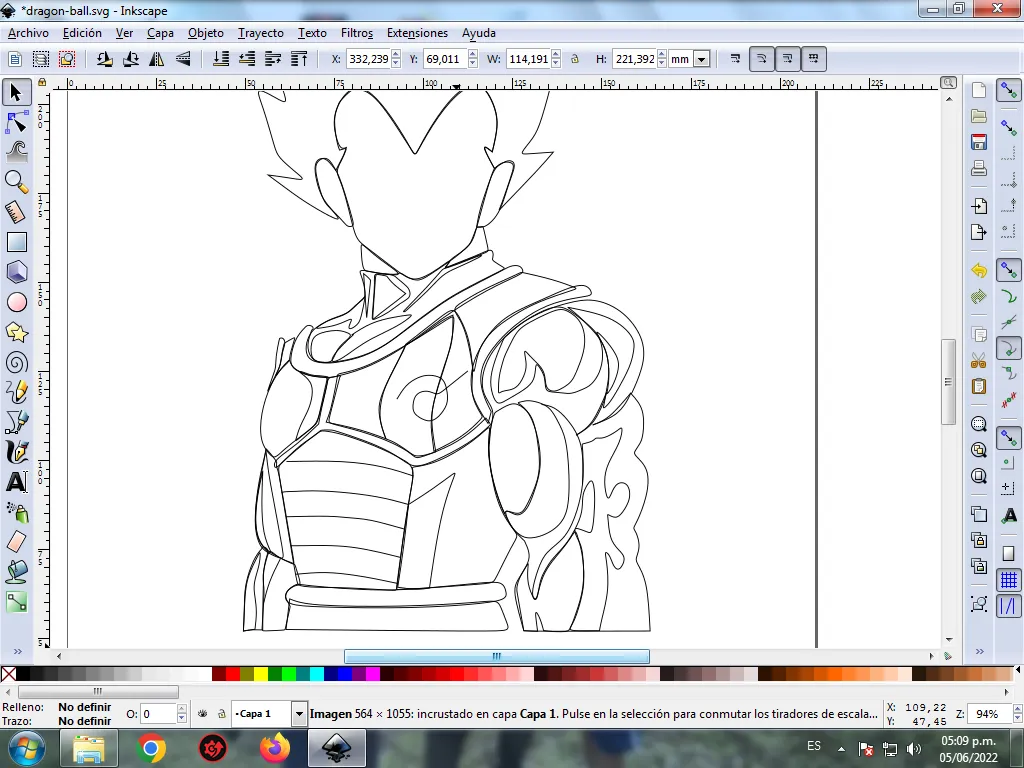Undo last action with yellow arrow

tap(978, 270)
